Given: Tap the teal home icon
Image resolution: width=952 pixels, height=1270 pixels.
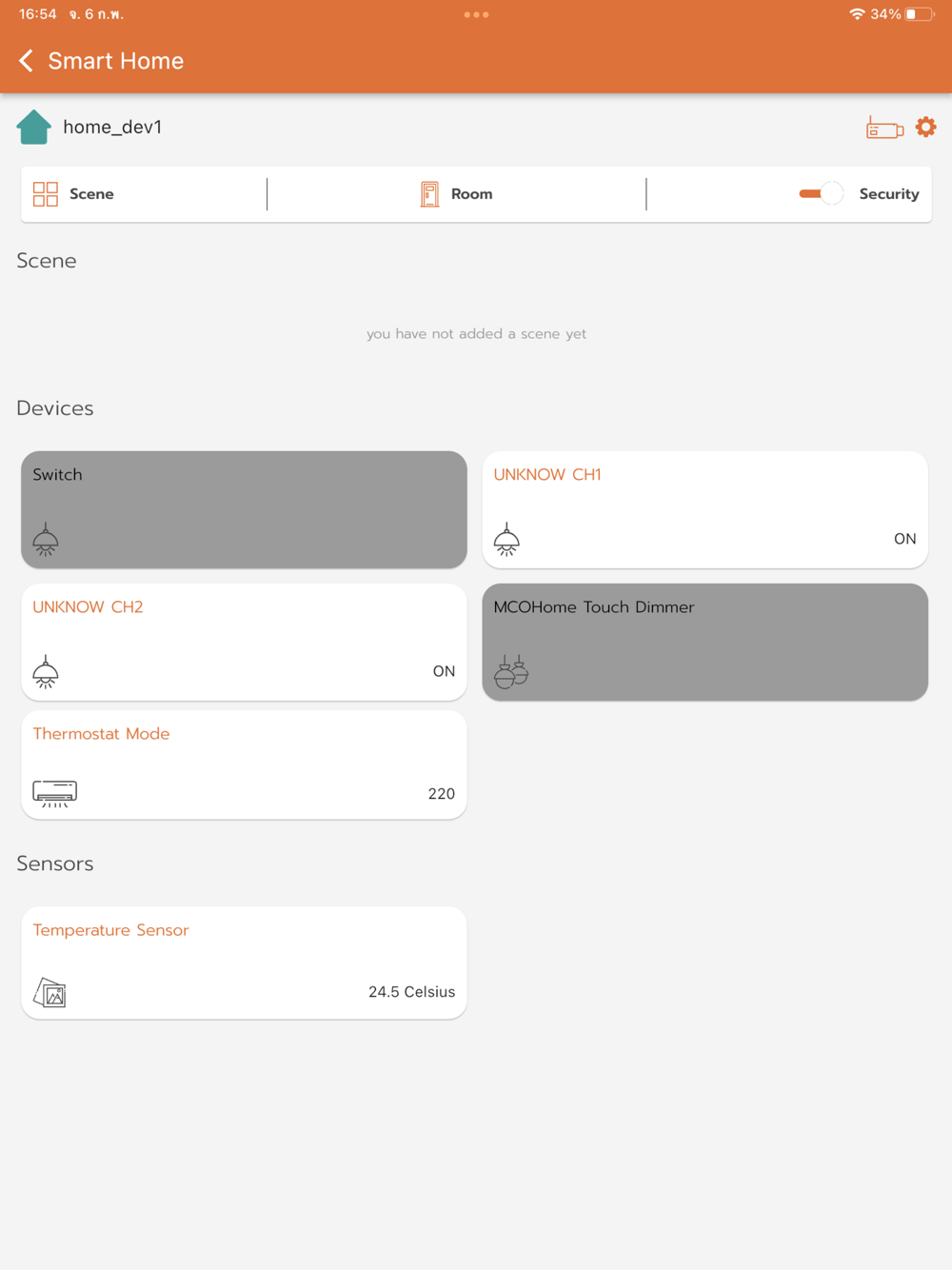Looking at the screenshot, I should click(33, 127).
